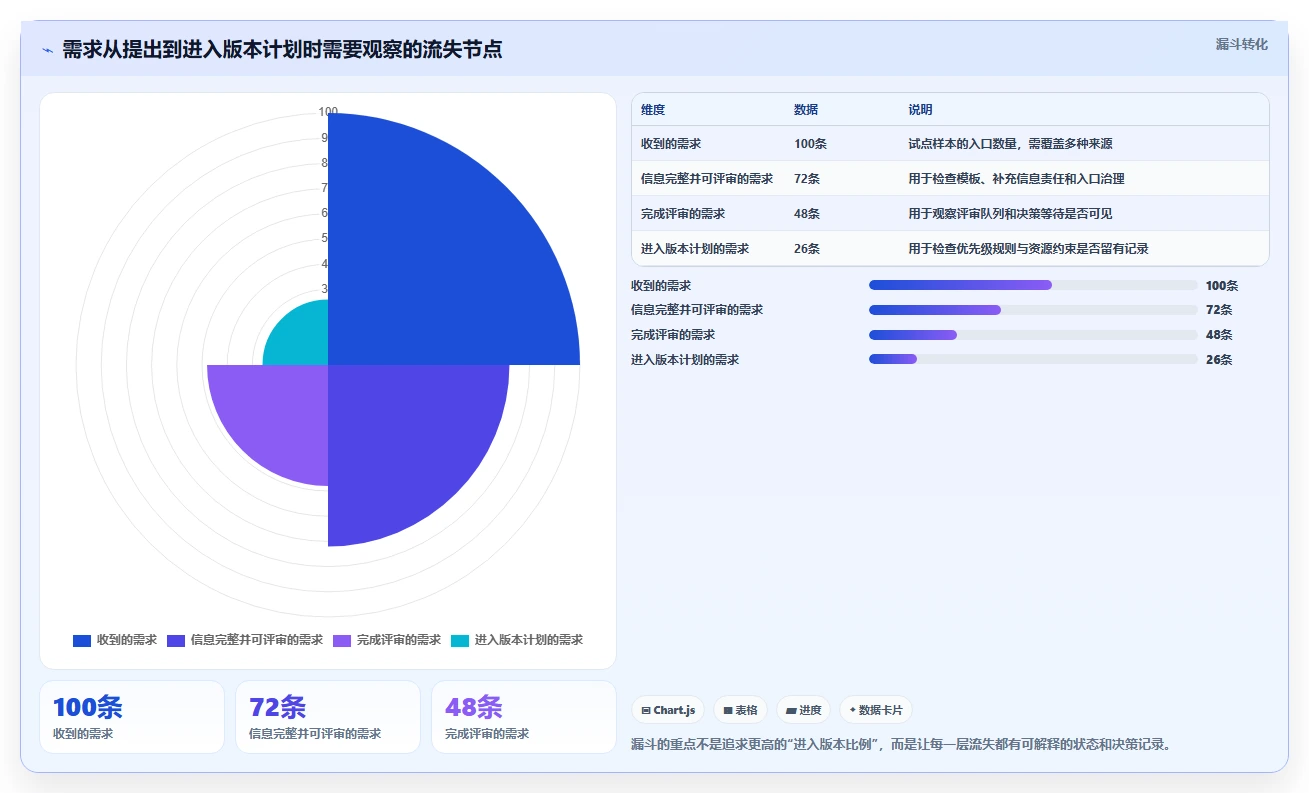The height and width of the screenshot is (793, 1309).
Task: Click the page title 需求从提出到进入版本计划
Action: (x=282, y=50)
